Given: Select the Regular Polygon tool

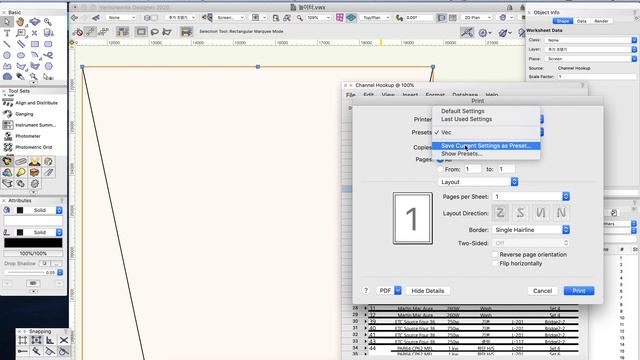Looking at the screenshot, I should (x=48, y=66).
